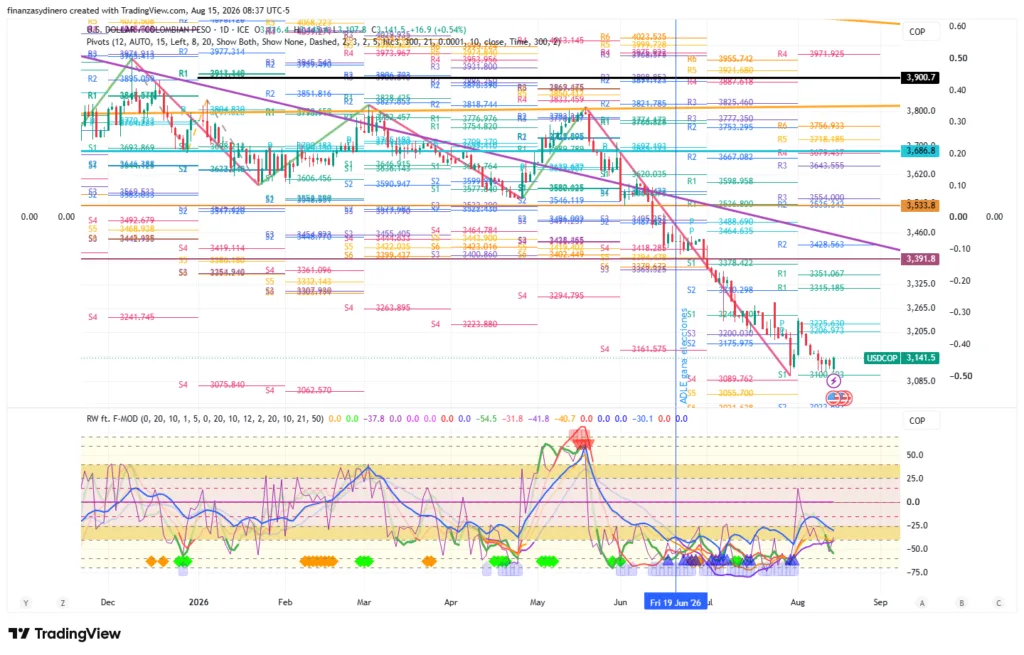
Task: Click the TradingView logo at bottom
Action: pyautogui.click(x=64, y=633)
